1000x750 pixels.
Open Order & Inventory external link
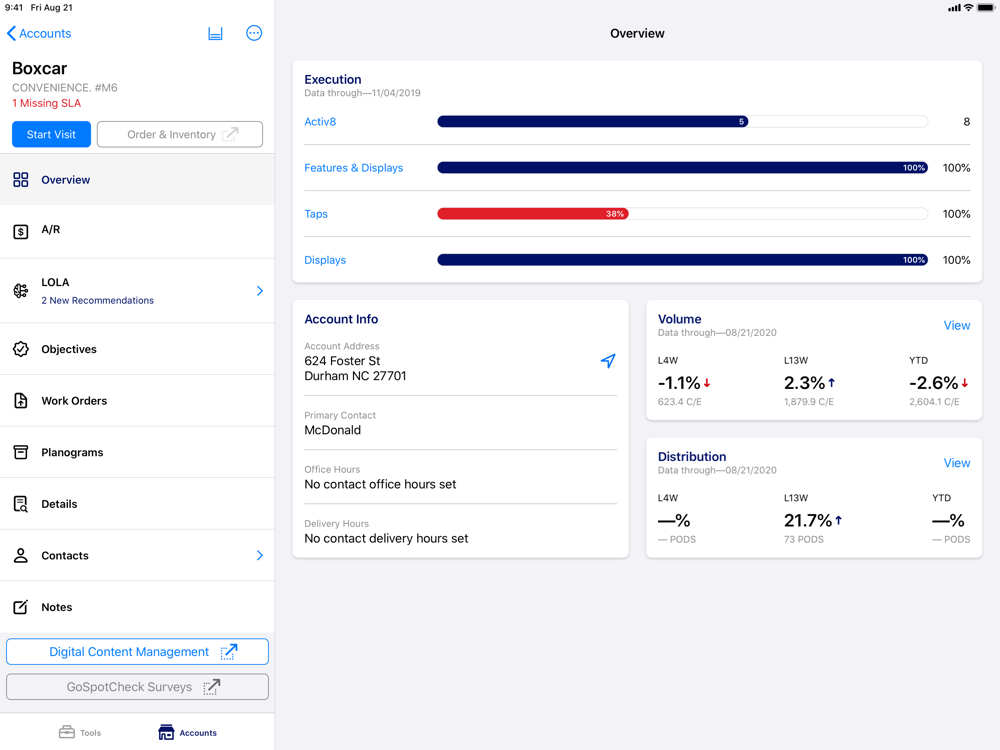click(180, 135)
